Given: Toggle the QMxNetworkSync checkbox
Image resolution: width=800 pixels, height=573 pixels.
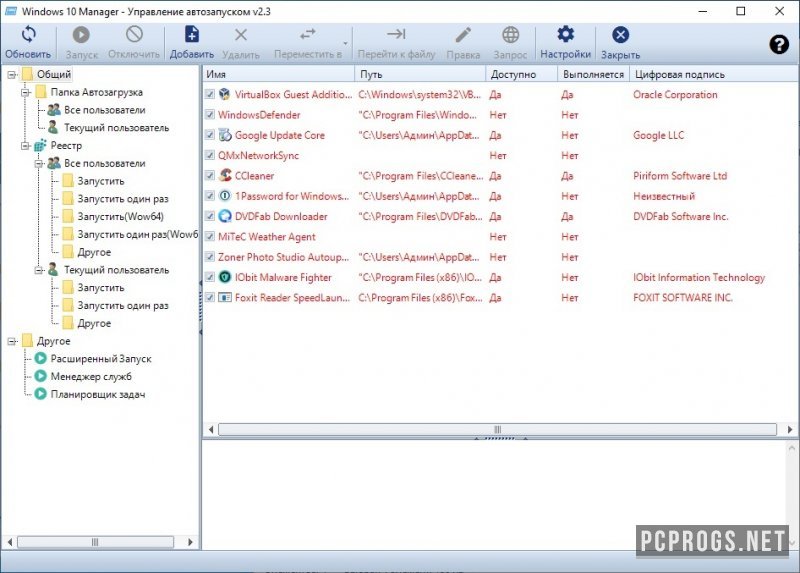Looking at the screenshot, I should (210, 155).
